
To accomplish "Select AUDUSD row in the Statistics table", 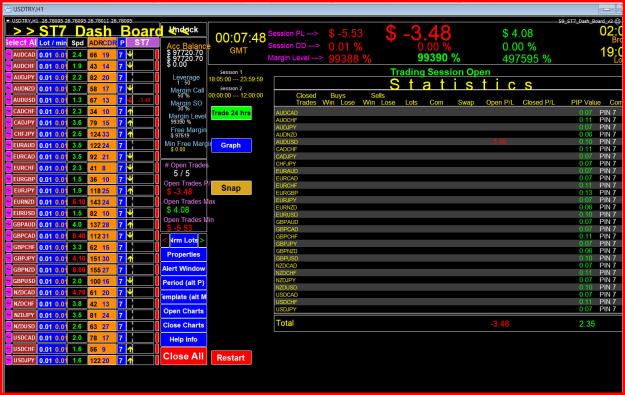I will click(448, 142).
